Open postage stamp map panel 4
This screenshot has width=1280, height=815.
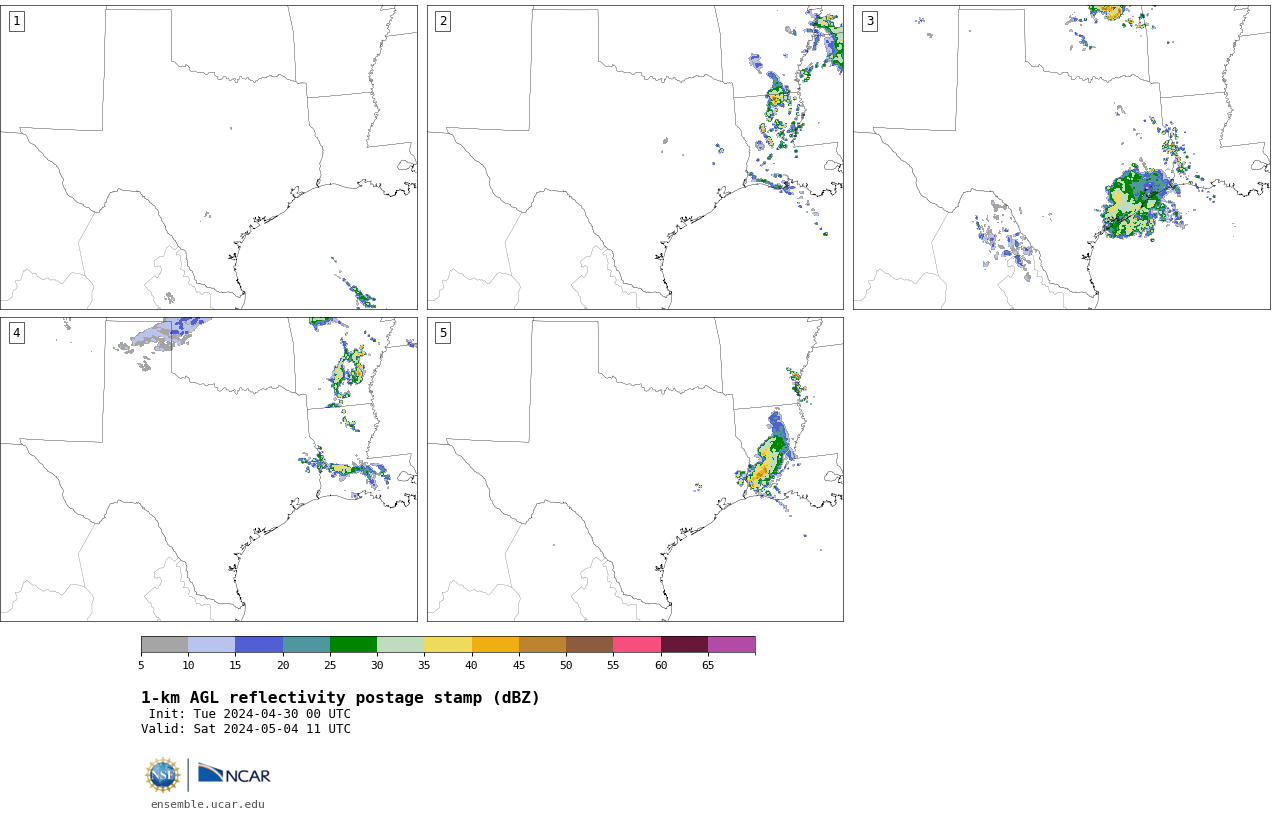tap(209, 469)
